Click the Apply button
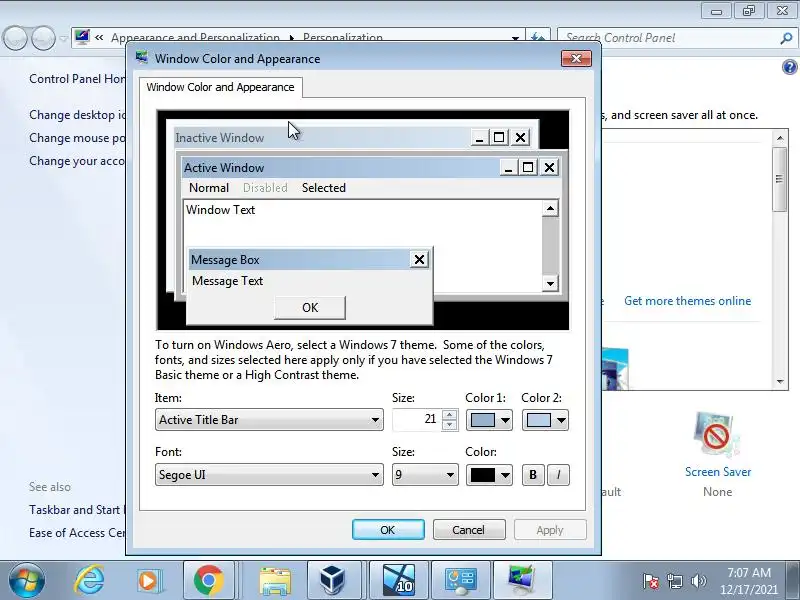The image size is (800, 600). [x=549, y=530]
